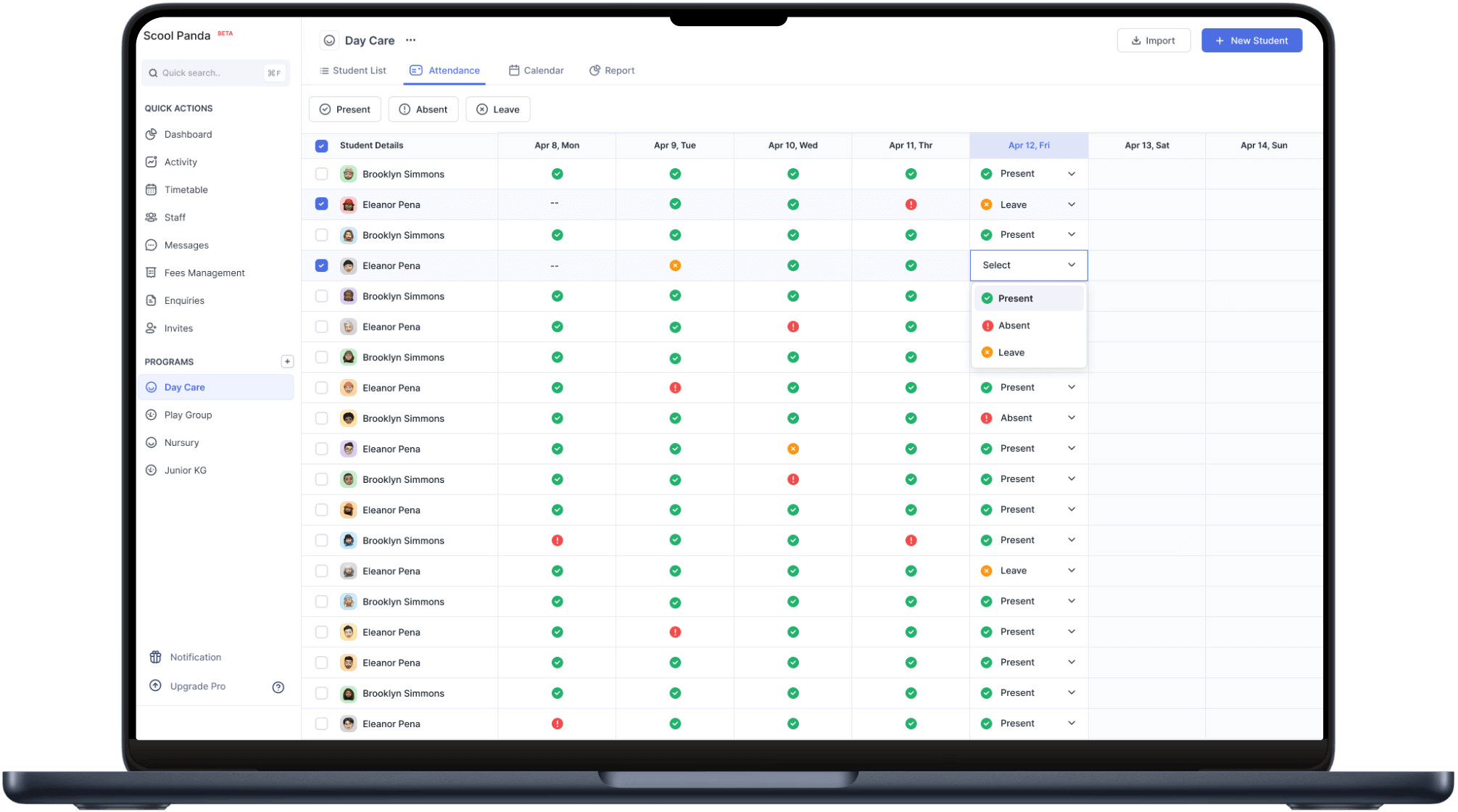
Task: Click the Upgrade Pro arrow icon
Action: click(155, 686)
